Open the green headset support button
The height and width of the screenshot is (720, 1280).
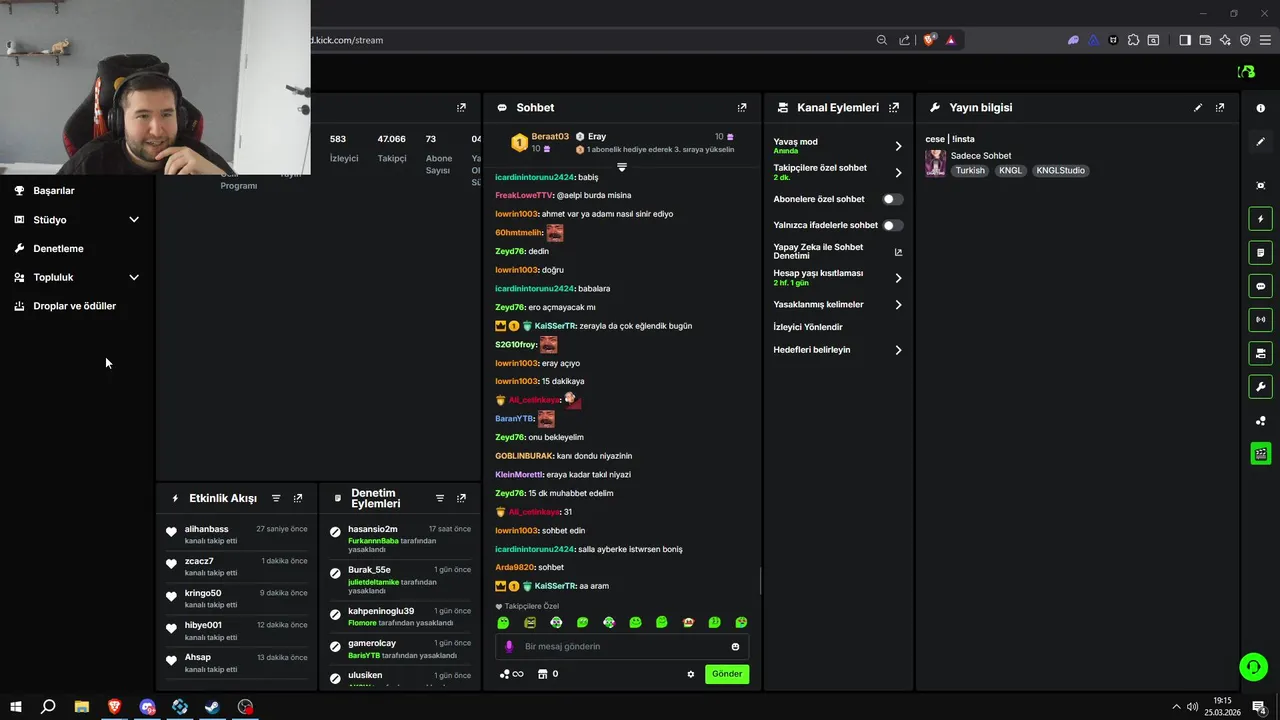(x=1253, y=666)
